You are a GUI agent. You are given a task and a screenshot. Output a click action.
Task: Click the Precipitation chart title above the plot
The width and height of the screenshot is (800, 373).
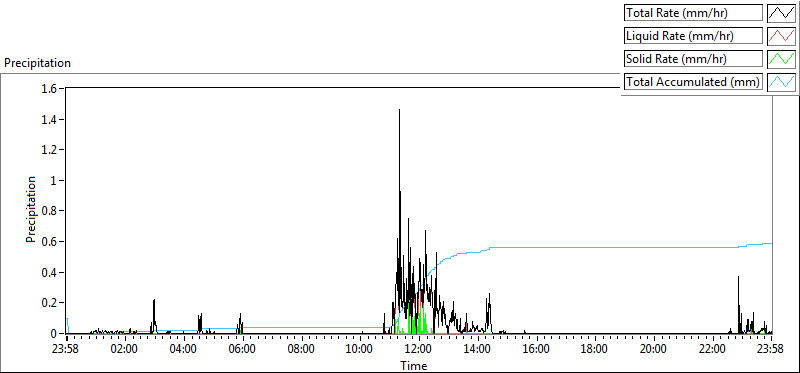[x=37, y=63]
